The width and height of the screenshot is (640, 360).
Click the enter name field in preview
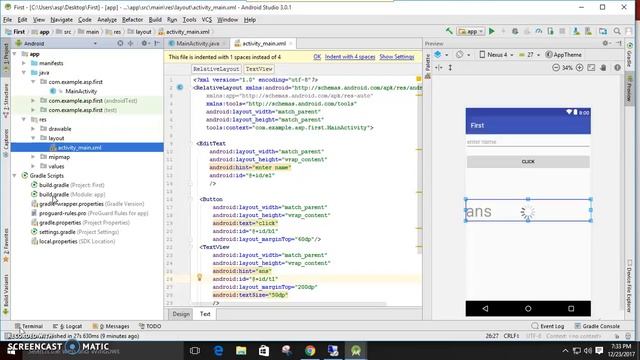(528, 142)
